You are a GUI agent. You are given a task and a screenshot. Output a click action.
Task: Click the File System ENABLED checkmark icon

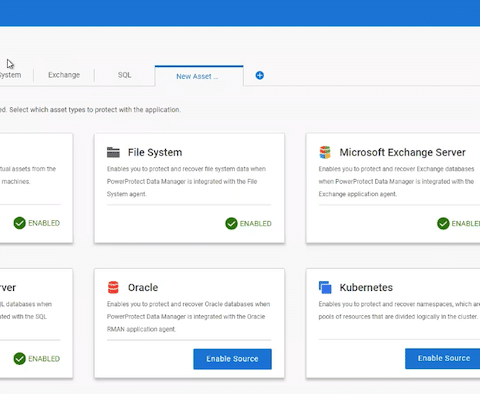[x=231, y=223]
